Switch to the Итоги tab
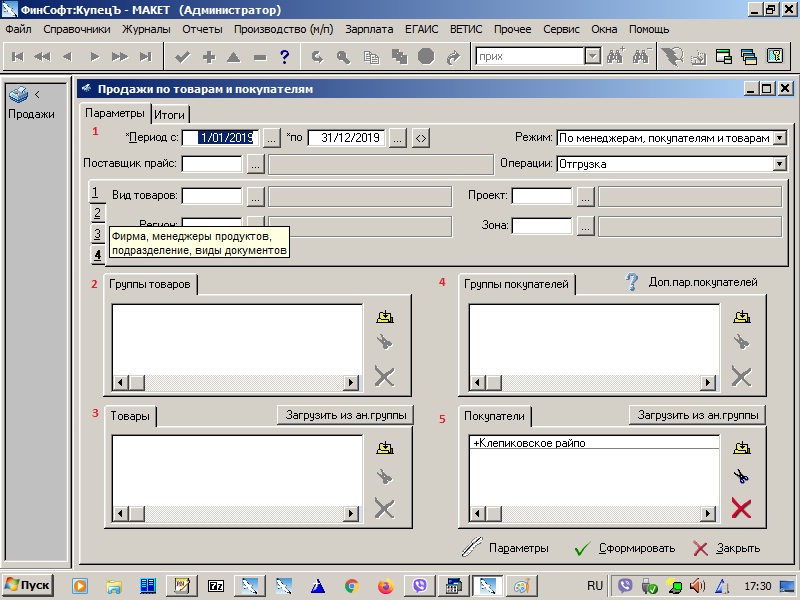 point(170,114)
